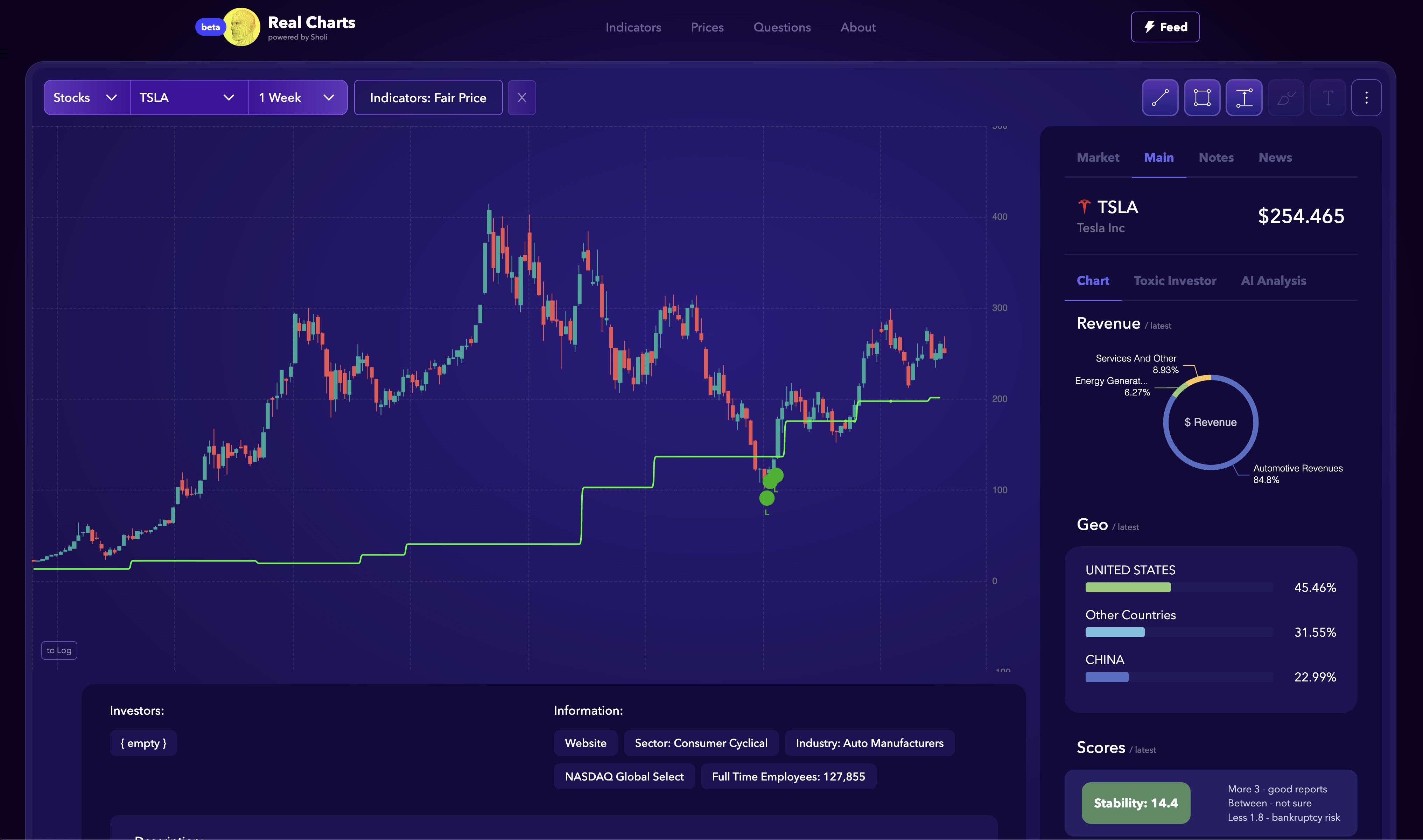
Task: Click the 22.99% China value
Action: (1315, 677)
